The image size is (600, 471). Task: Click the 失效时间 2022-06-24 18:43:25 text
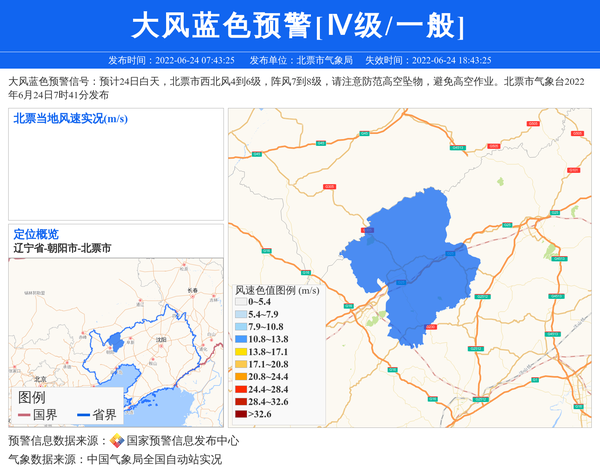(427, 60)
